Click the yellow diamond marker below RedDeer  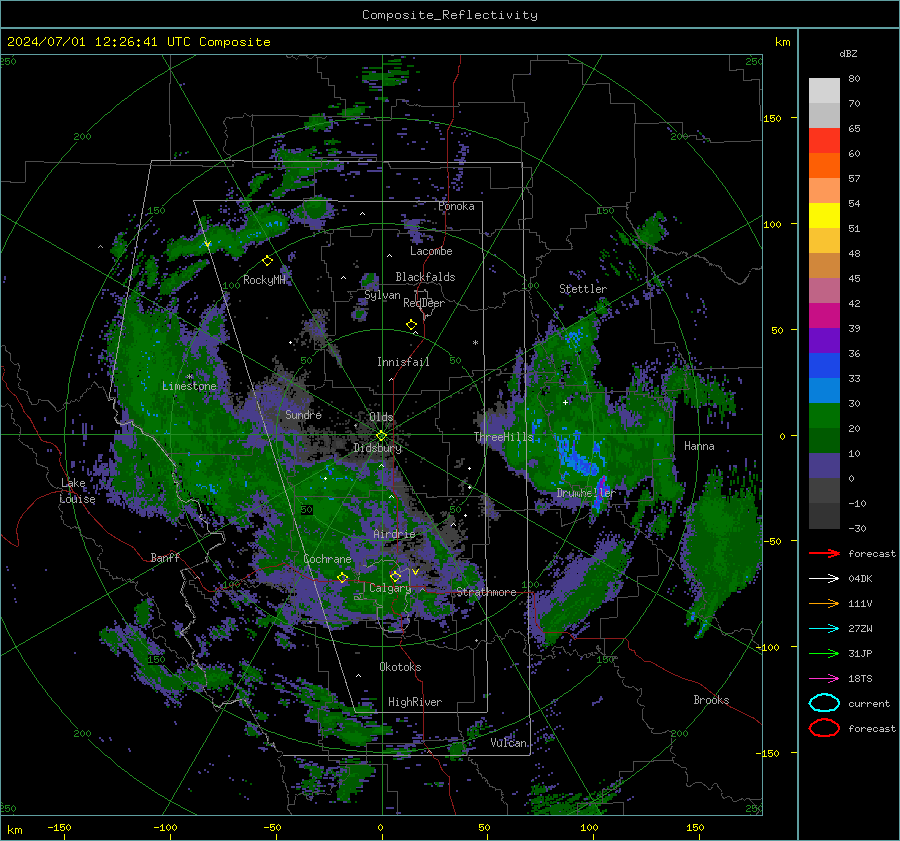click(411, 325)
